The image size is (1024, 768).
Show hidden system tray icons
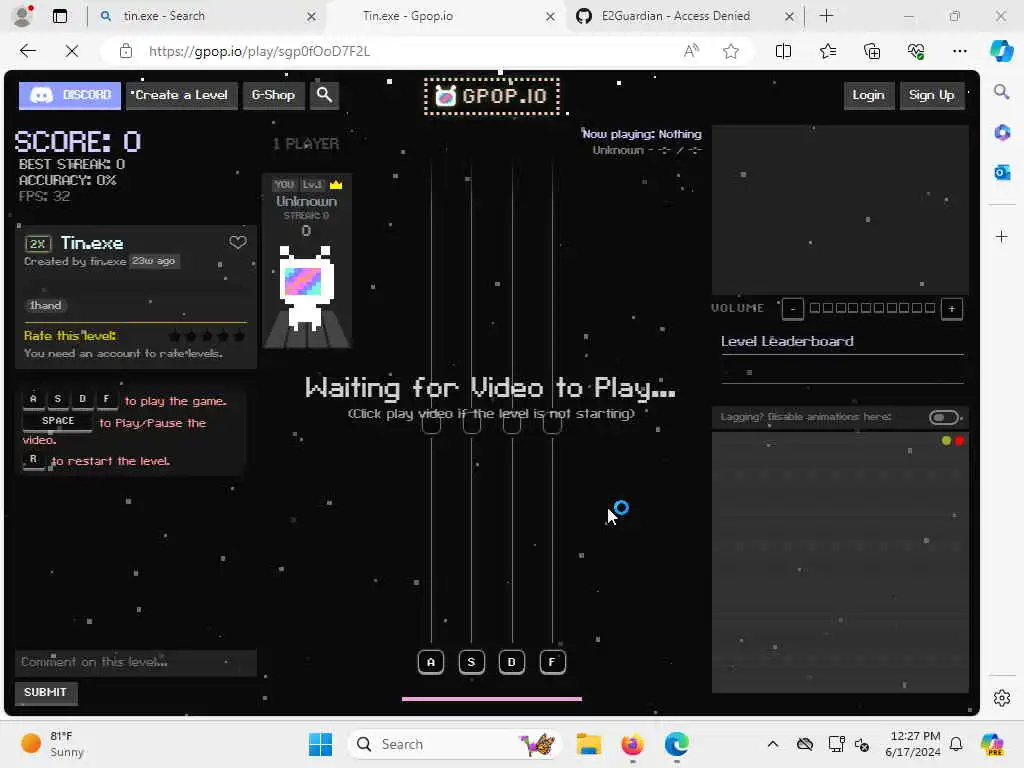pyautogui.click(x=773, y=744)
